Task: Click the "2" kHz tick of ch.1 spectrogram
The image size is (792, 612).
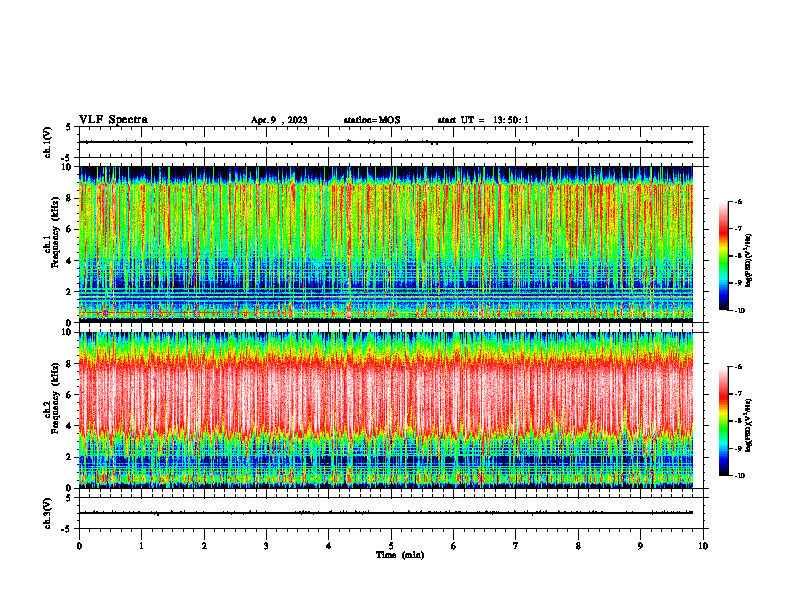Action: click(69, 292)
